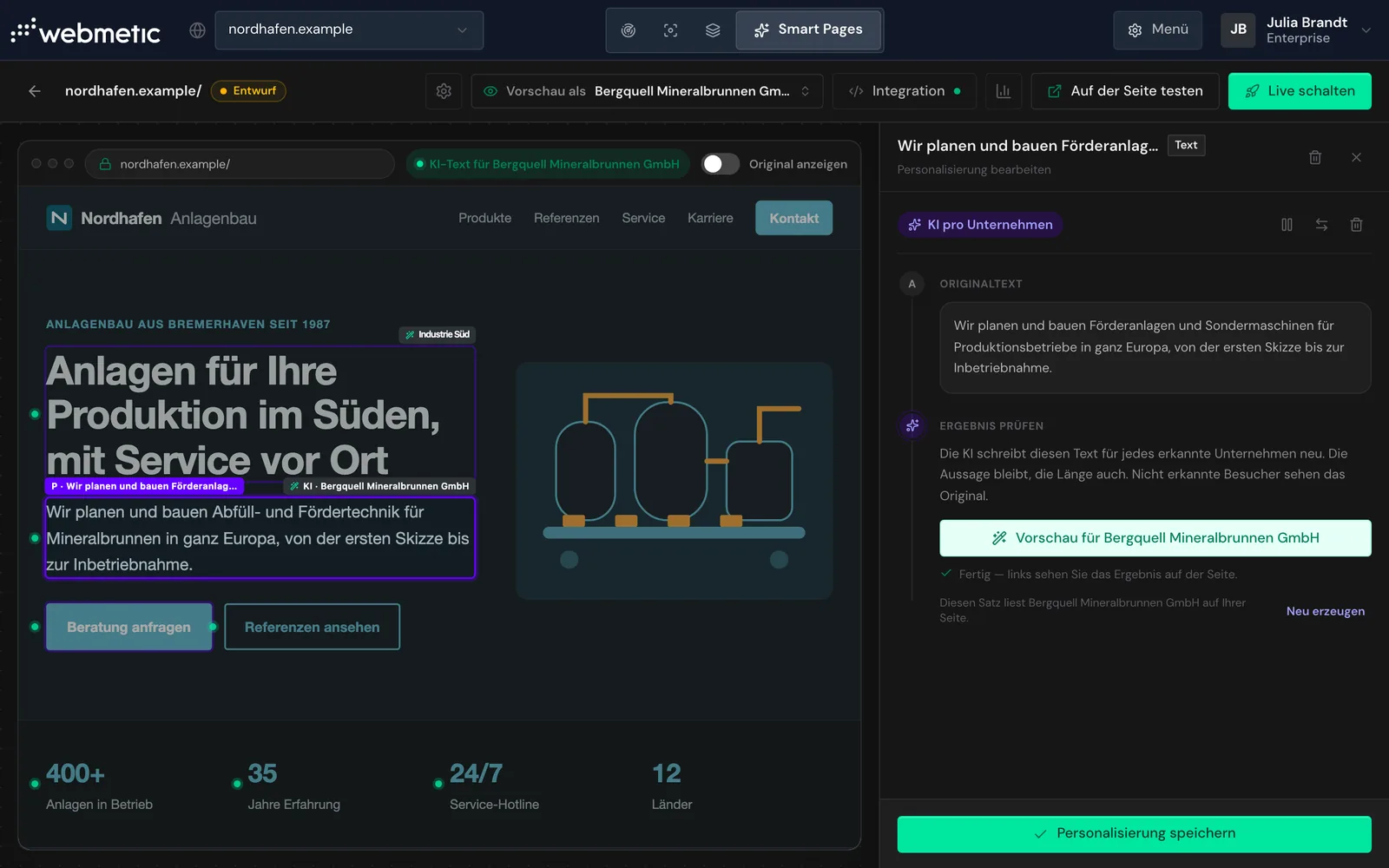Click the Live schalten button

tap(1300, 91)
